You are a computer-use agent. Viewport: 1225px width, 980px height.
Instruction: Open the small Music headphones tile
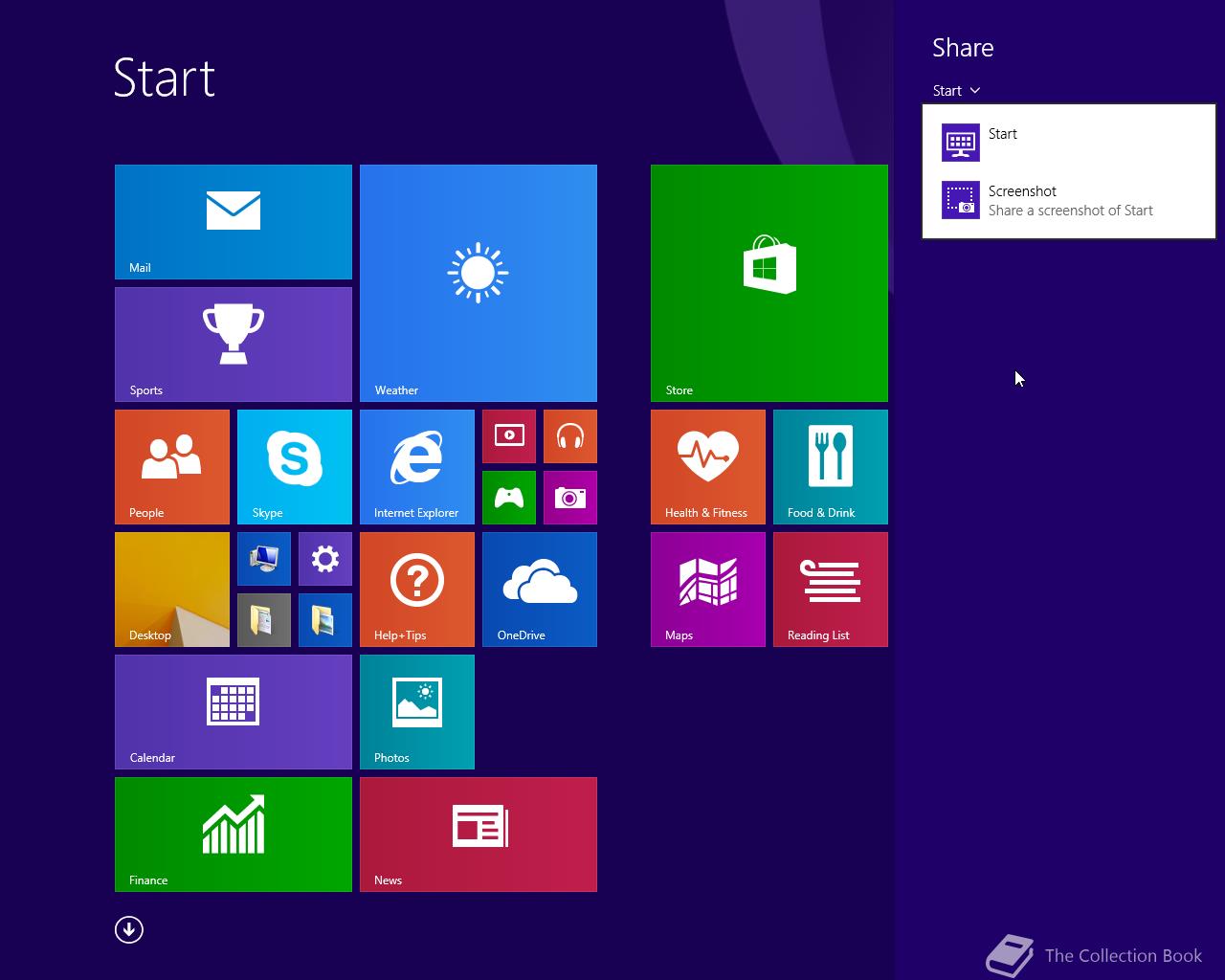(570, 436)
